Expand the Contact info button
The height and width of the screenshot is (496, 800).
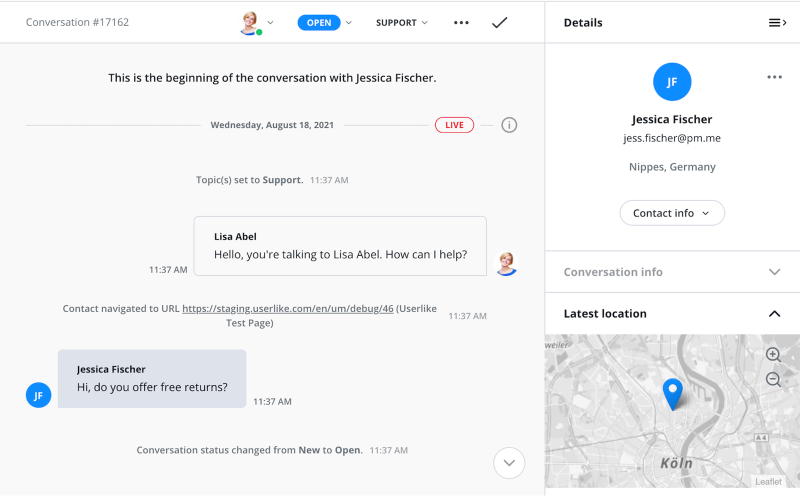point(672,213)
